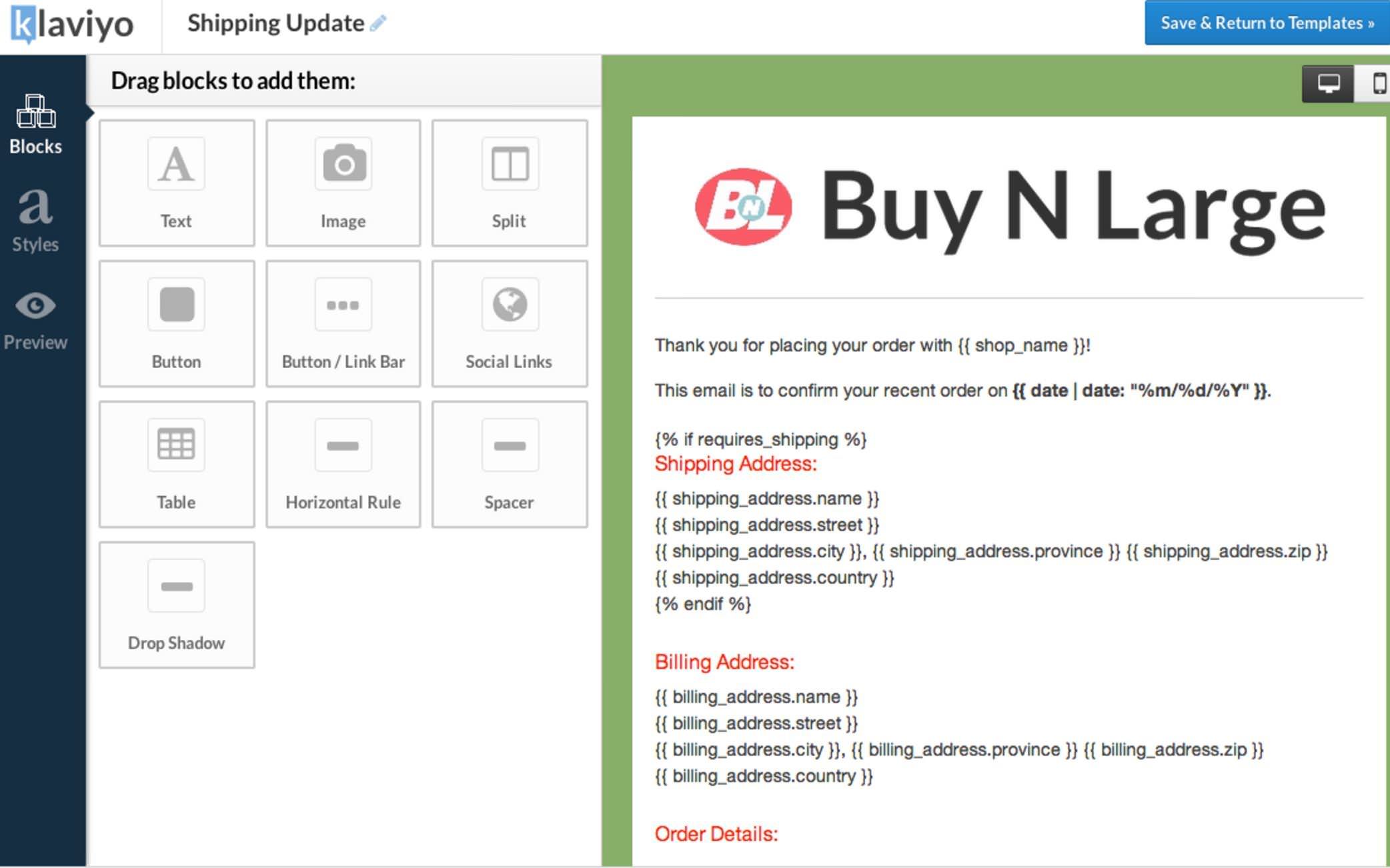
Task: Switch to the Blocks panel
Action: click(35, 124)
